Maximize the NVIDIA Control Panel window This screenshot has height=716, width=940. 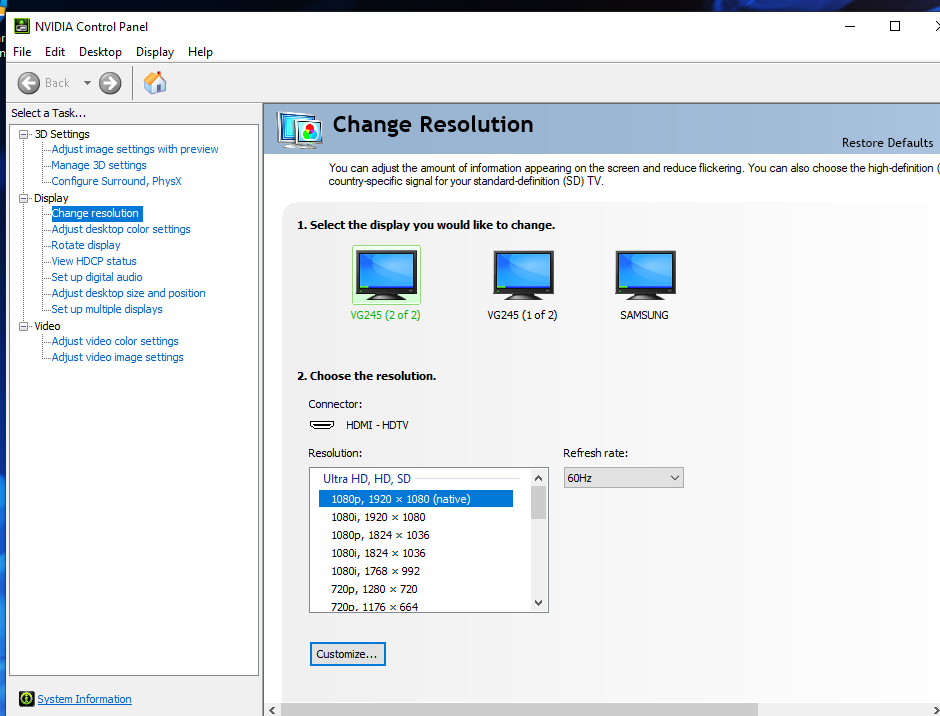point(894,26)
